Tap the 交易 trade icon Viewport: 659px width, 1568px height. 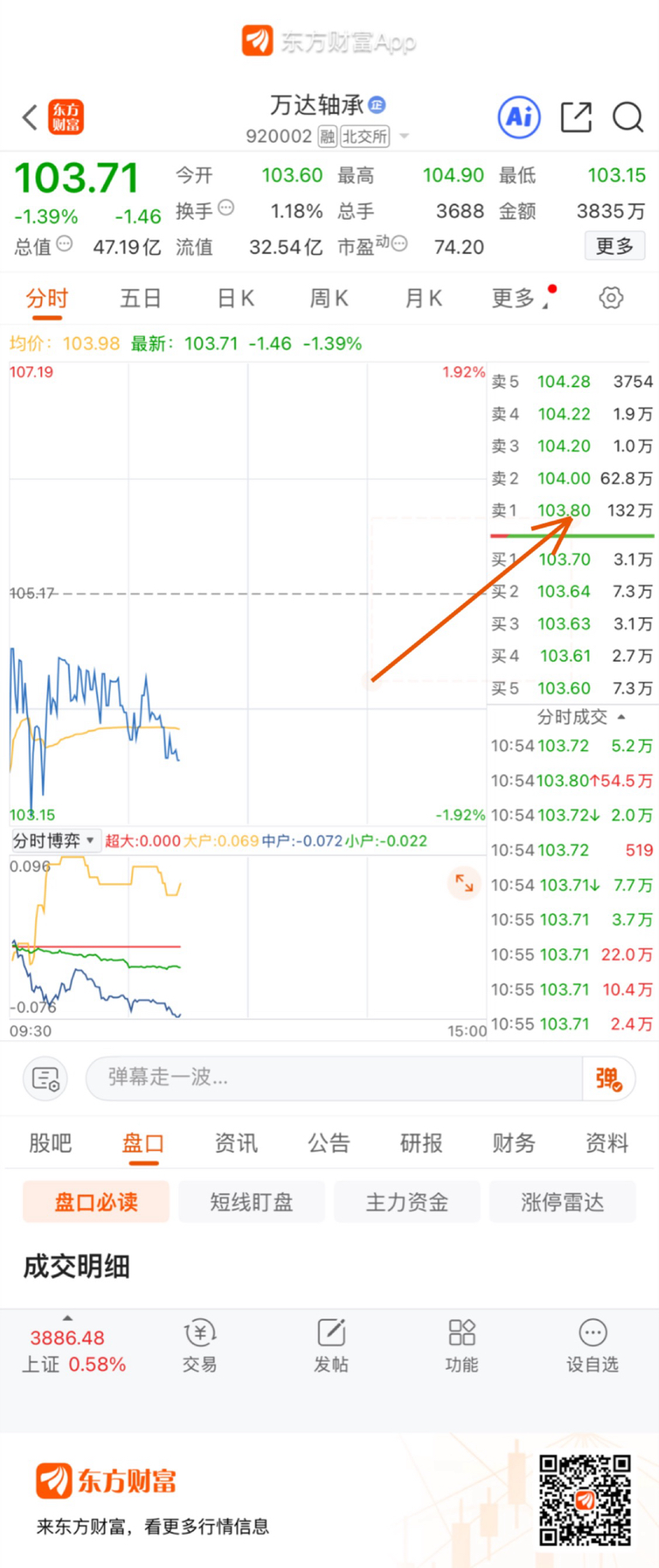200,1346
